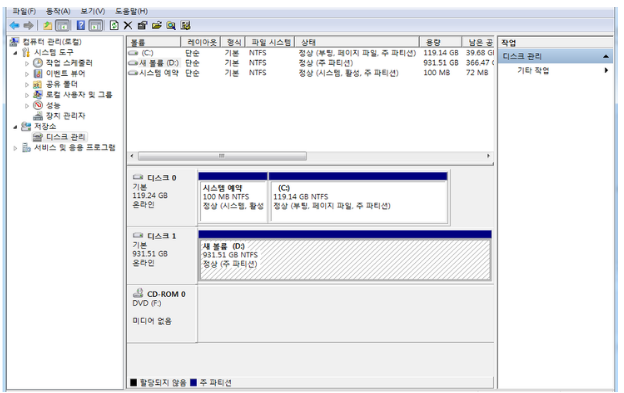Collapse the 저장소 tree node

pyautogui.click(x=15, y=127)
